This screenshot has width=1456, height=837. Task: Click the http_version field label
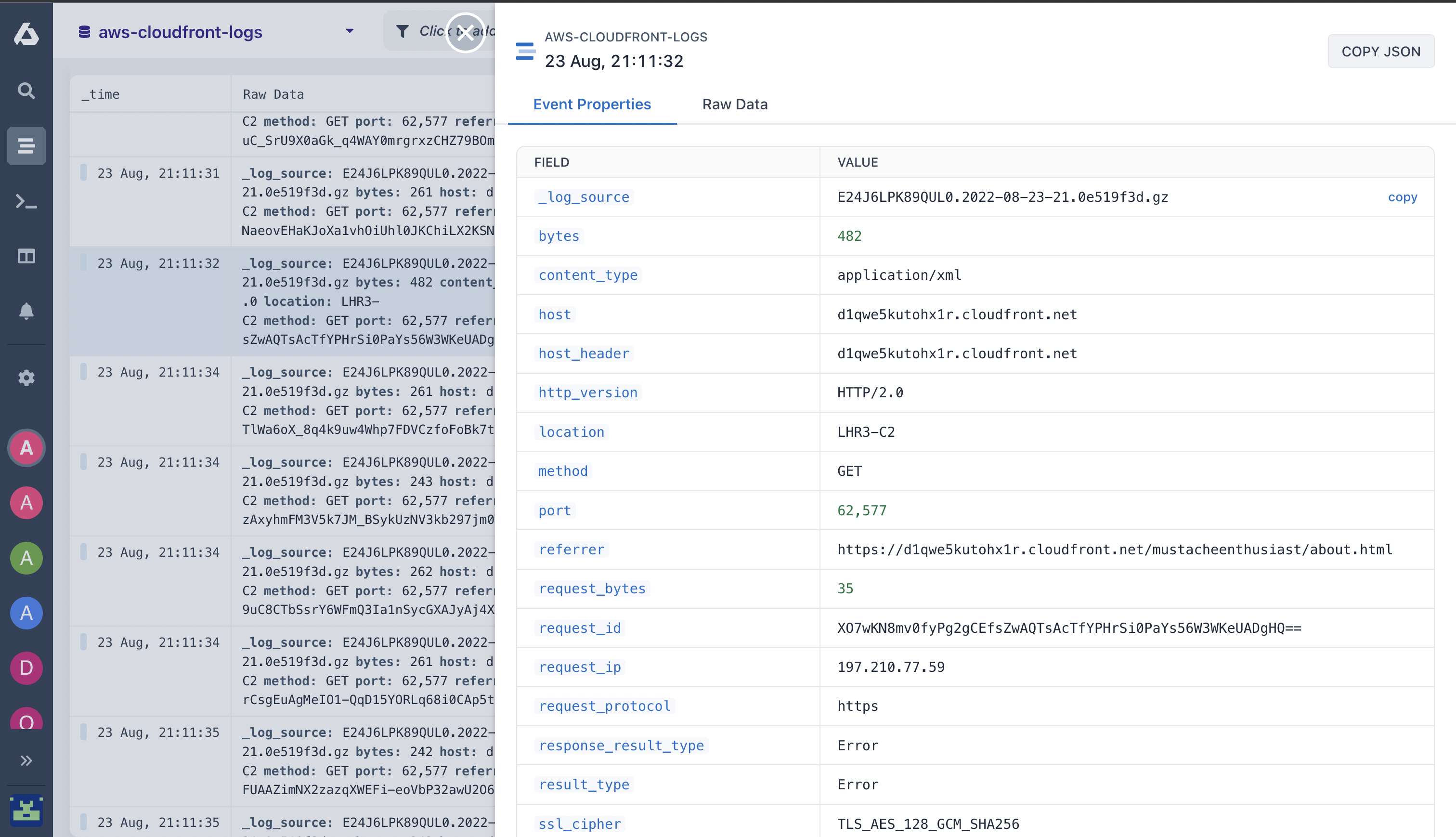click(x=588, y=392)
